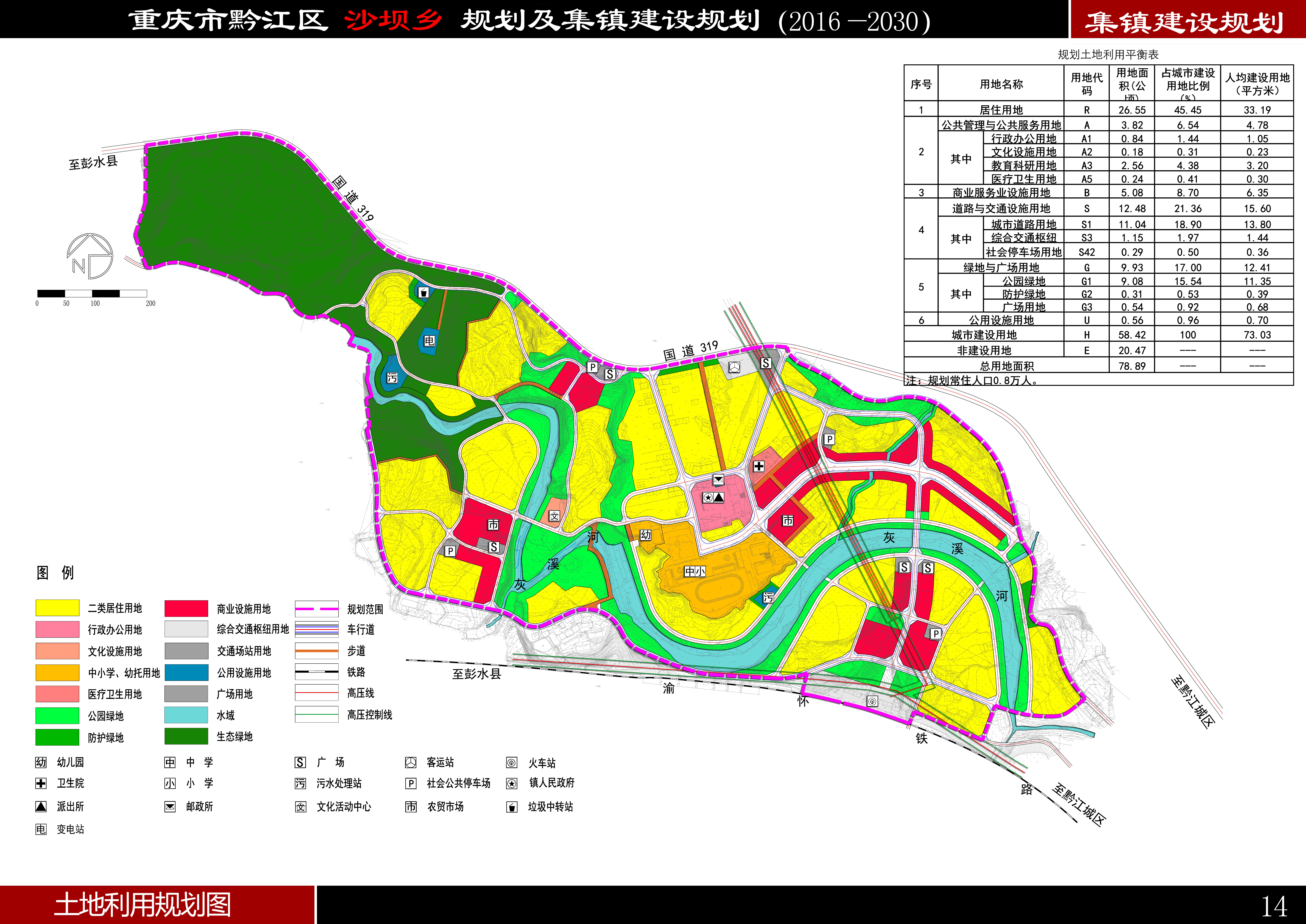Viewport: 1306px width, 924px height.
Task: Click the salmon 文化设施用地 legend swatch
Action: [57, 651]
